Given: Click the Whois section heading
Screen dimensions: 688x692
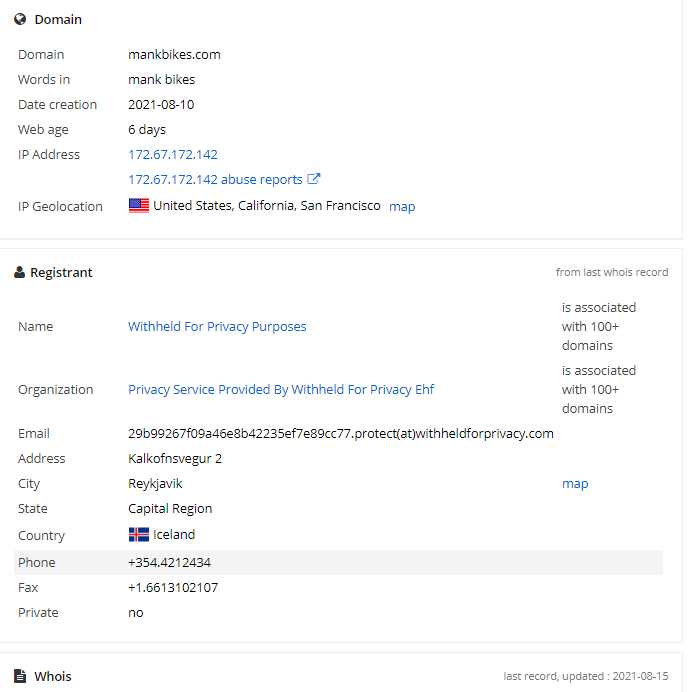Looking at the screenshot, I should click(x=53, y=676).
